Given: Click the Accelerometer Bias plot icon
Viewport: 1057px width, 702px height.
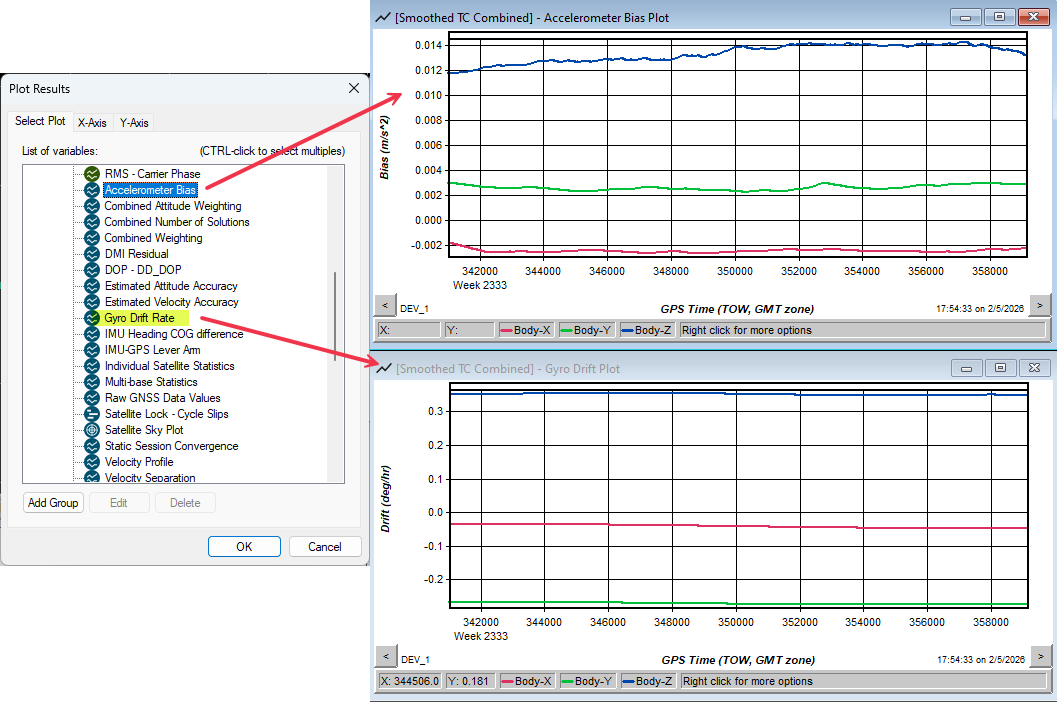Looking at the screenshot, I should click(x=92, y=190).
